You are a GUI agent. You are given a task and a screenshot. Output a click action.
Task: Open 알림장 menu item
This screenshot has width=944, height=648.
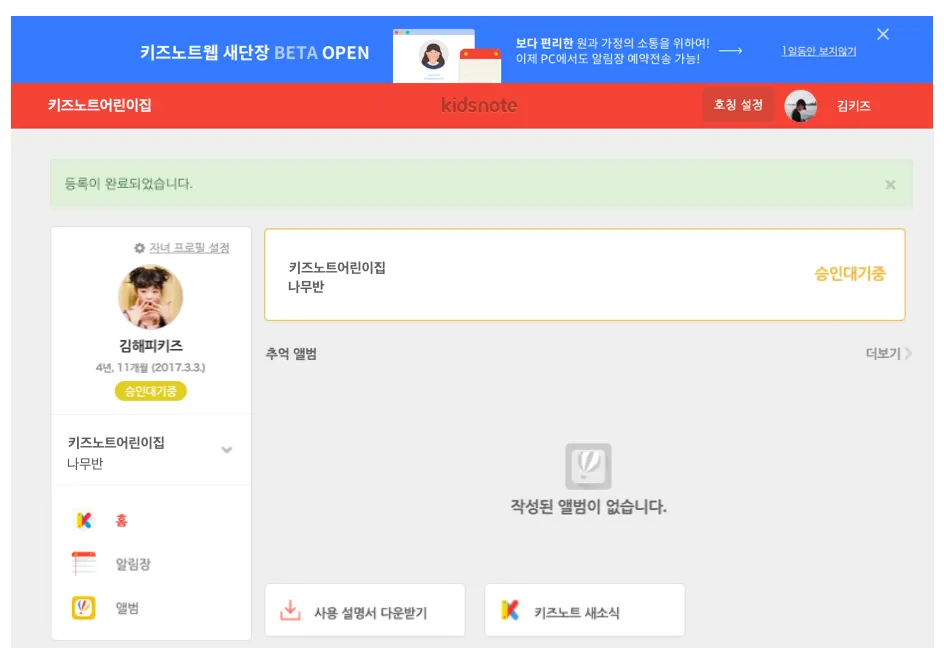point(133,564)
